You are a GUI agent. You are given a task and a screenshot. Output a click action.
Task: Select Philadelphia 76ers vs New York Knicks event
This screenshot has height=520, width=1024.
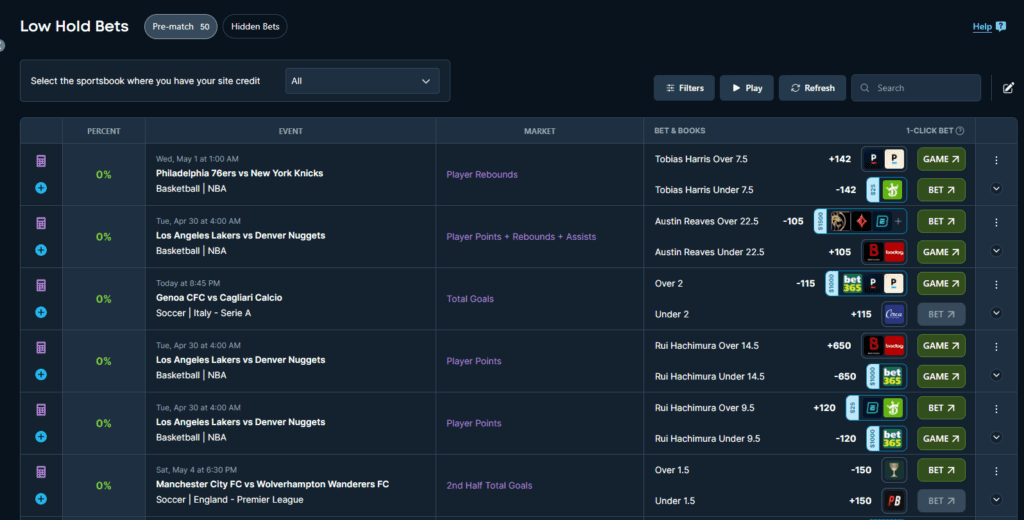[240, 173]
